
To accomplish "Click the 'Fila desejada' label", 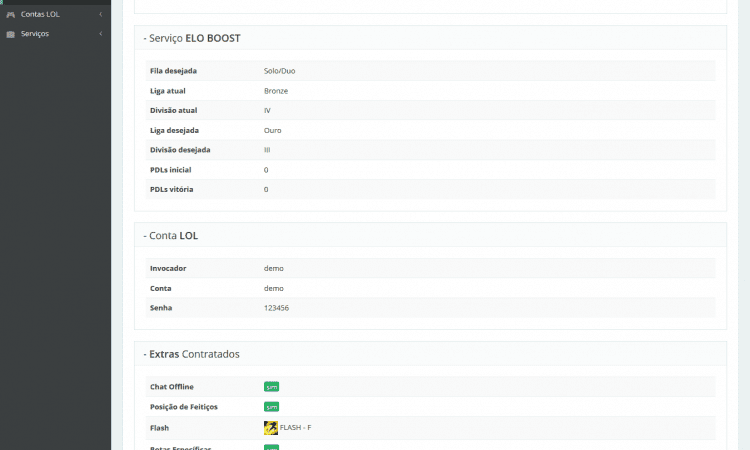I will click(x=173, y=71).
